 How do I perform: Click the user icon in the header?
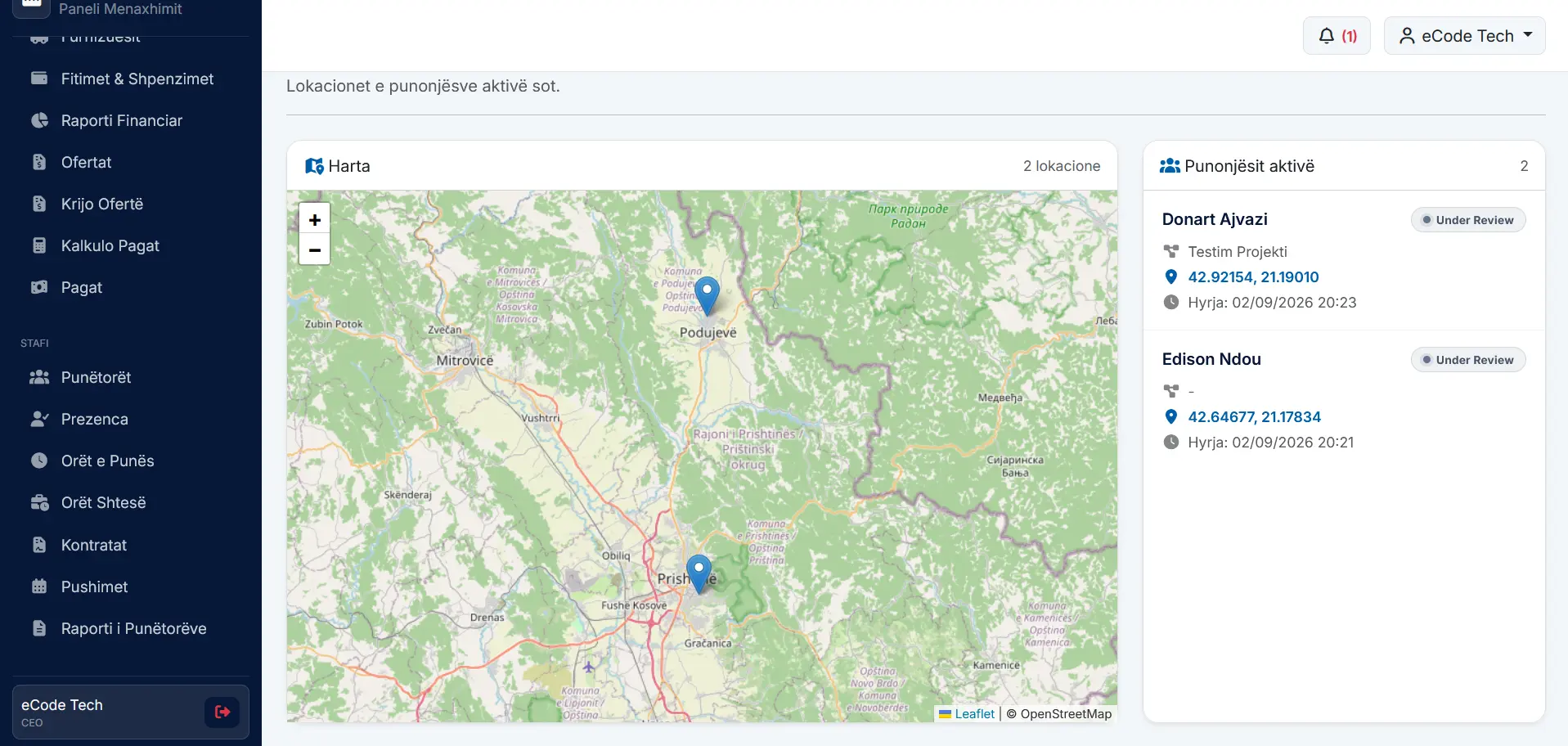1407,36
